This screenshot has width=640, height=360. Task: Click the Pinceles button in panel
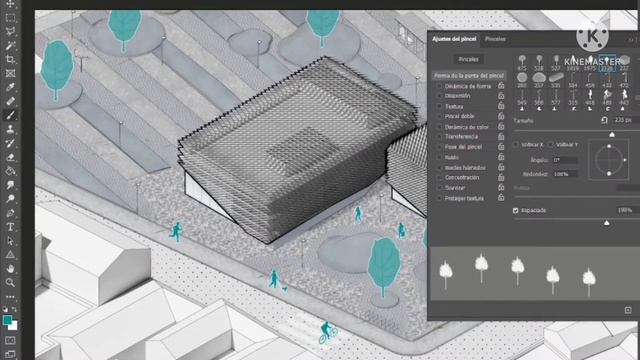[469, 59]
